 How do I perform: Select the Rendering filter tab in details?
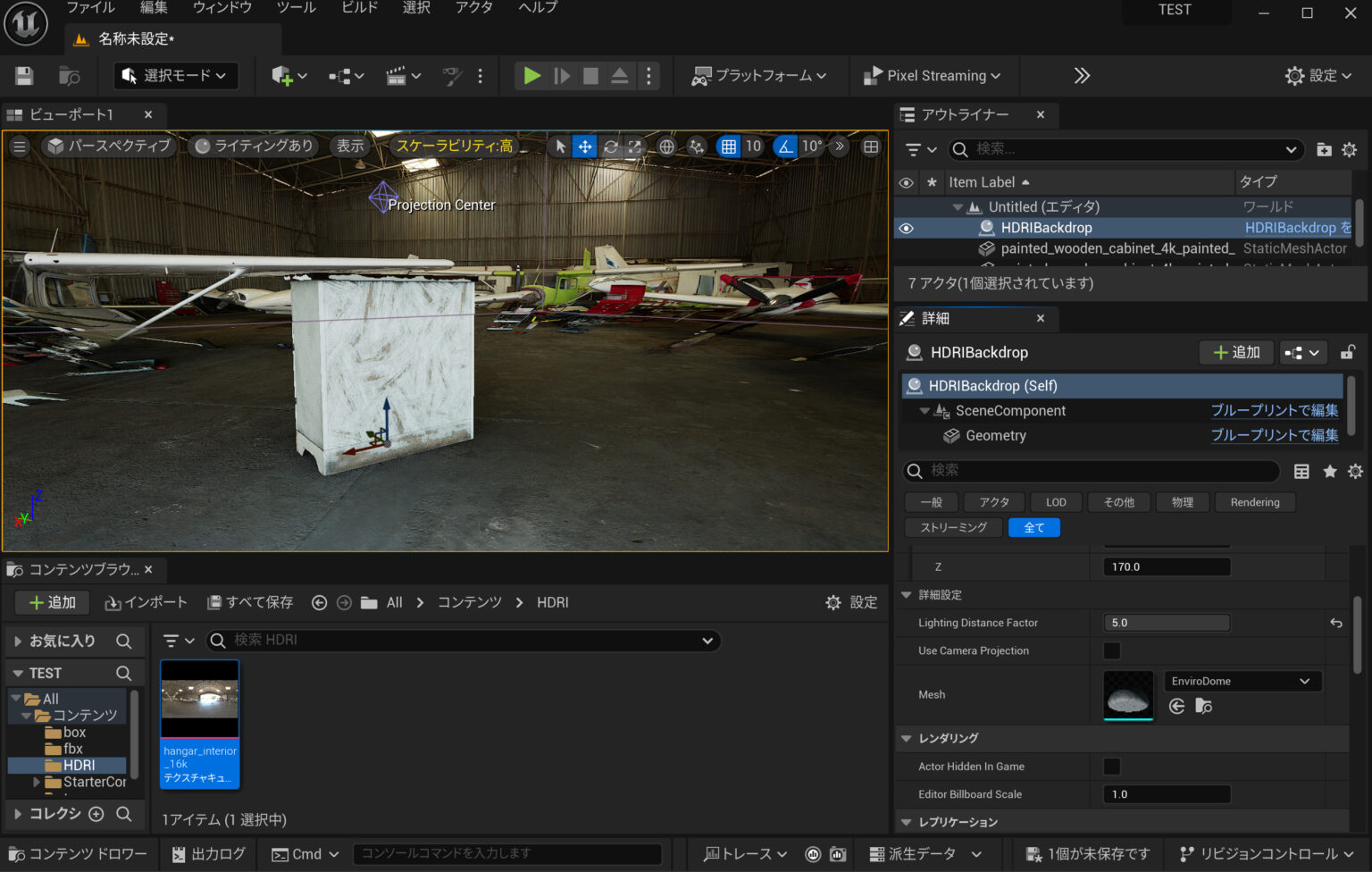(x=1254, y=502)
